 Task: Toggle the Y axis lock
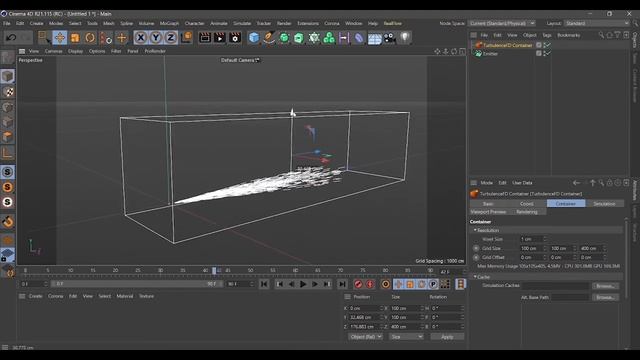point(156,38)
